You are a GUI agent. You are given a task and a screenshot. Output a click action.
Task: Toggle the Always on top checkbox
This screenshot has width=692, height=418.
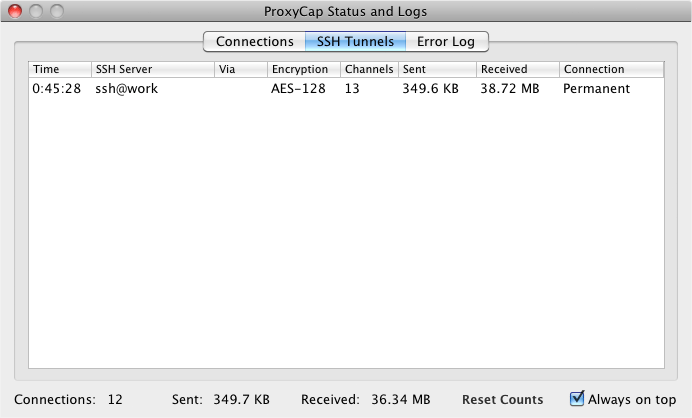click(577, 399)
